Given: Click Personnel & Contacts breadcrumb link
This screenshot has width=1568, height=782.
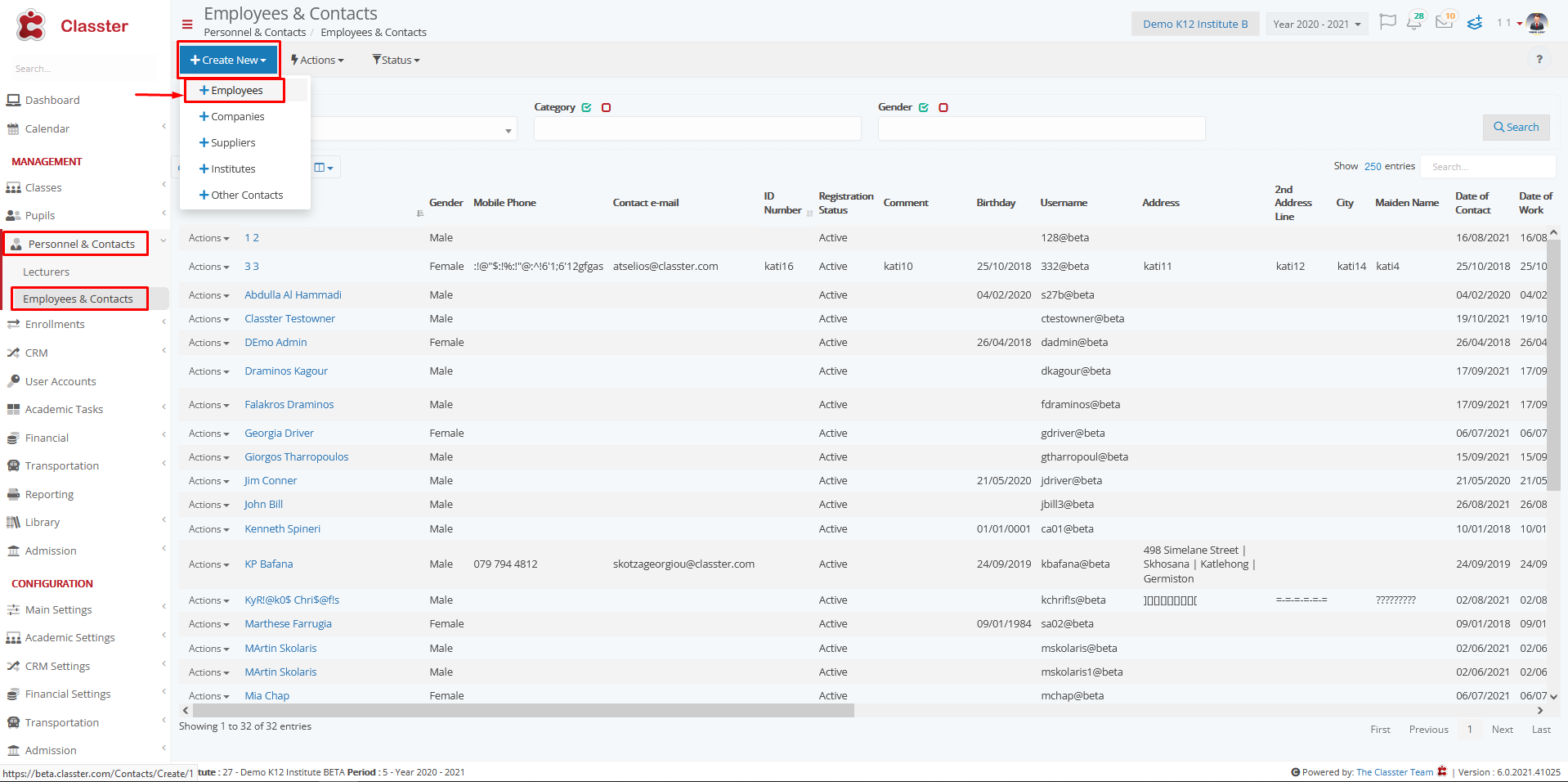Looking at the screenshot, I should click(x=254, y=33).
